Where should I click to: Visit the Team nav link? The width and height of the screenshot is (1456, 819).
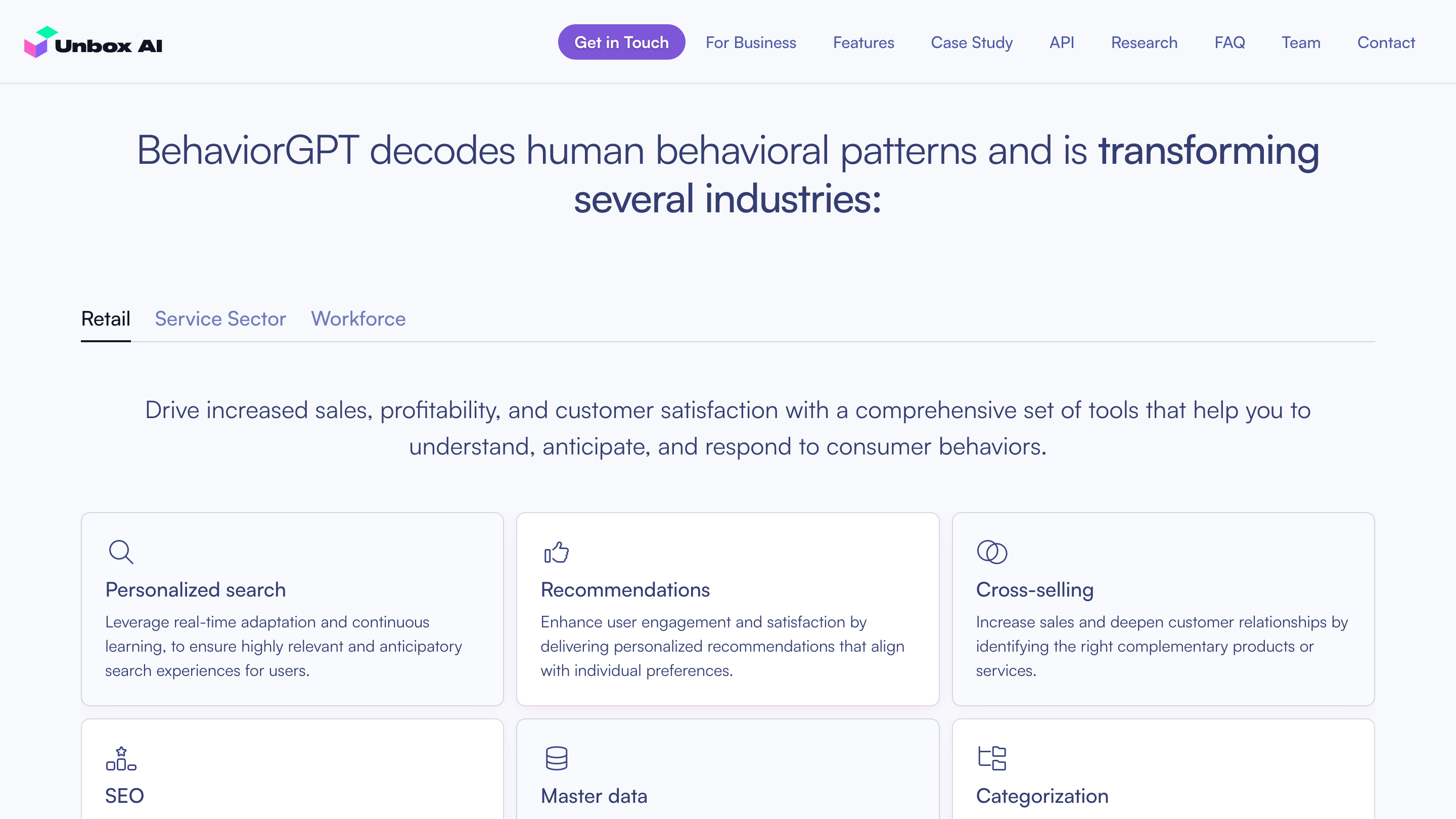pyautogui.click(x=1301, y=42)
